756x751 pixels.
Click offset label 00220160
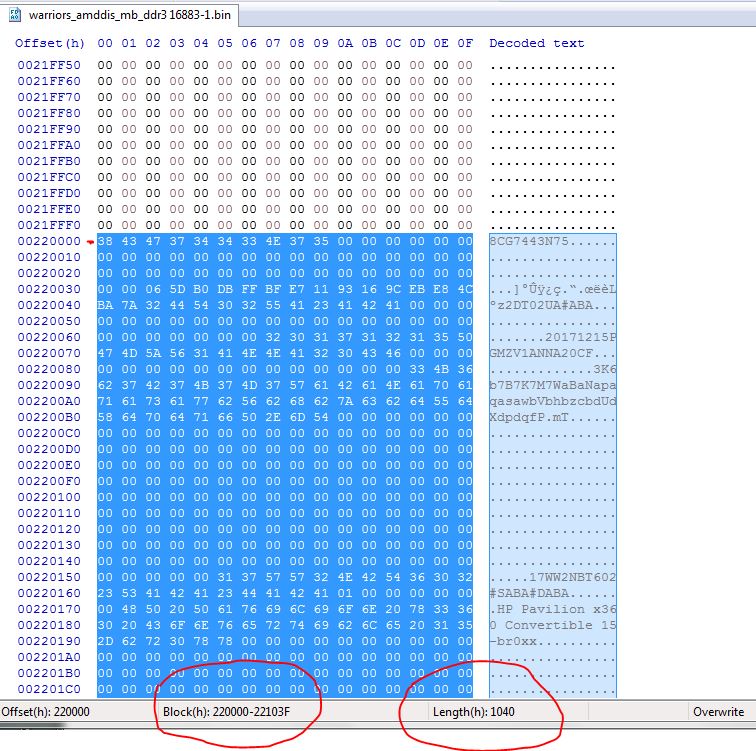tap(49, 593)
